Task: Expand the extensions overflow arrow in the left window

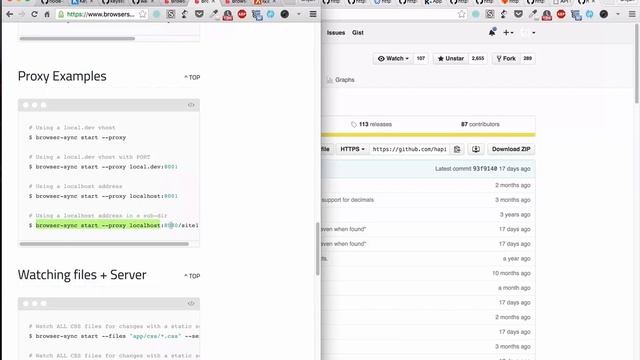Action: click(299, 14)
